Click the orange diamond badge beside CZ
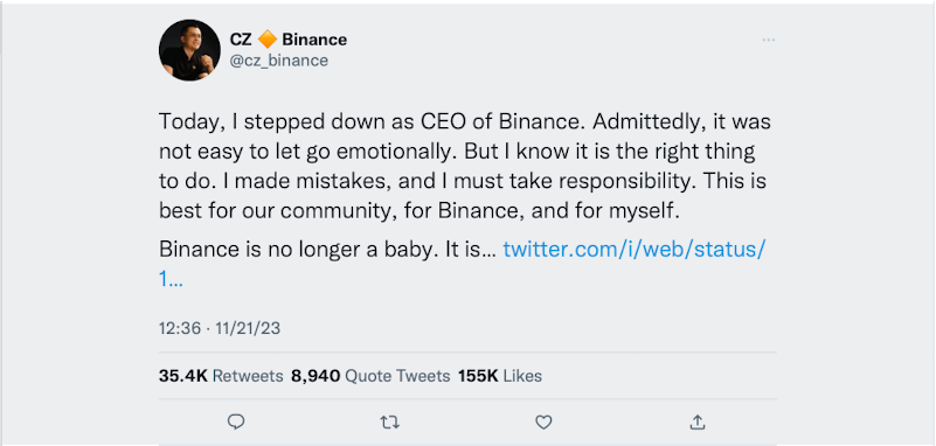936x446 pixels. pos(267,40)
